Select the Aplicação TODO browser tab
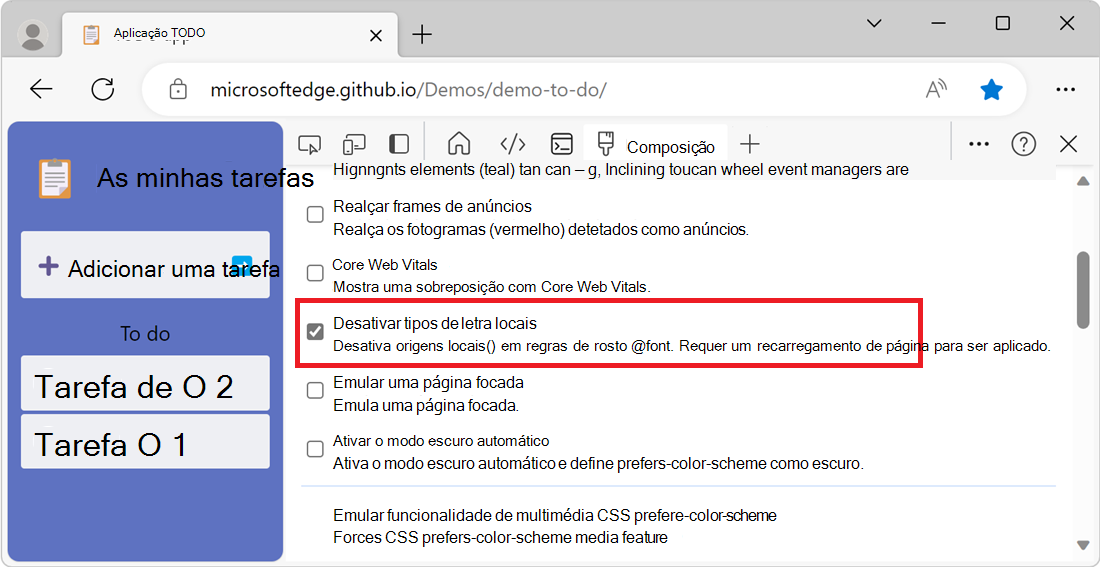Image resolution: width=1100 pixels, height=567 pixels. tap(232, 34)
